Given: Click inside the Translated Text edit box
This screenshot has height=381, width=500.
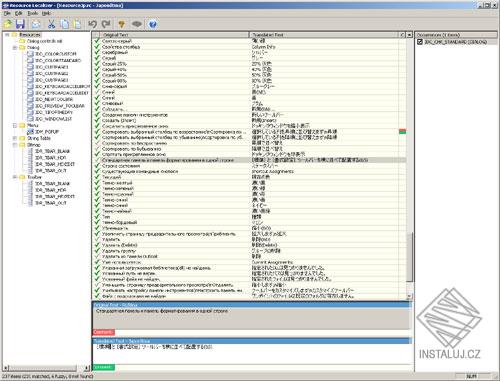Looking at the screenshot, I should click(x=252, y=354).
